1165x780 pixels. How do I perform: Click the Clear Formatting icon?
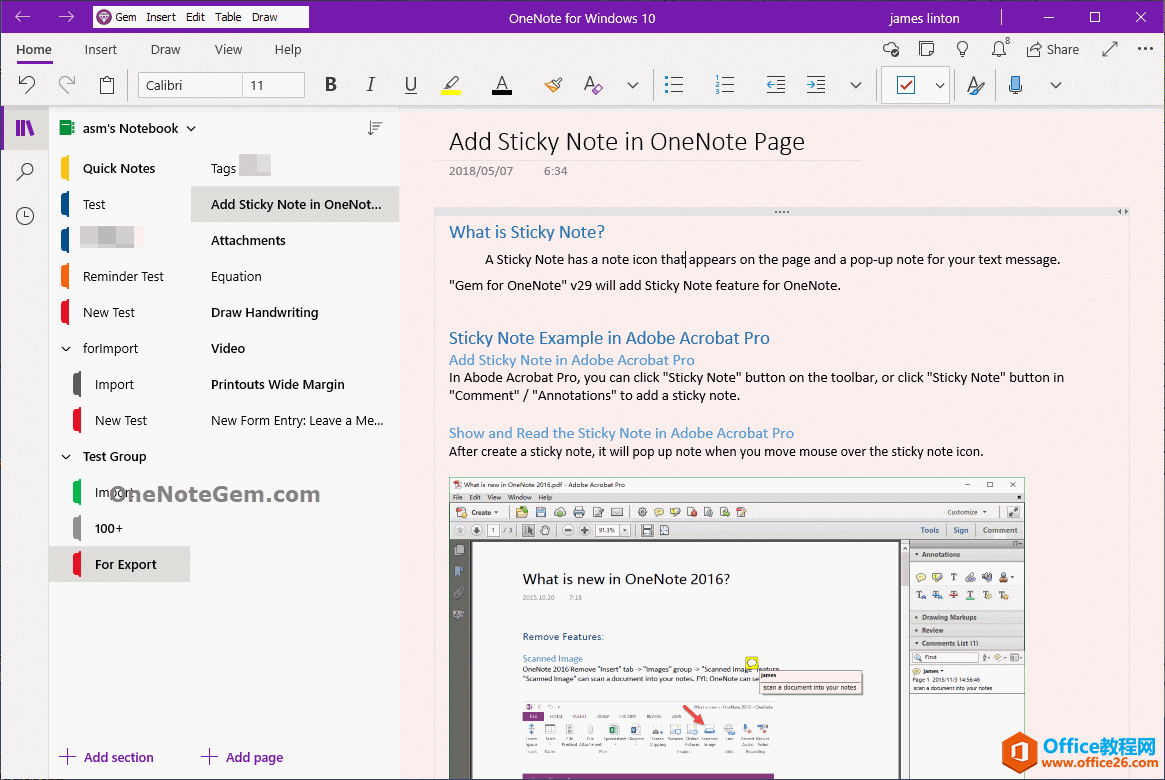coord(593,85)
